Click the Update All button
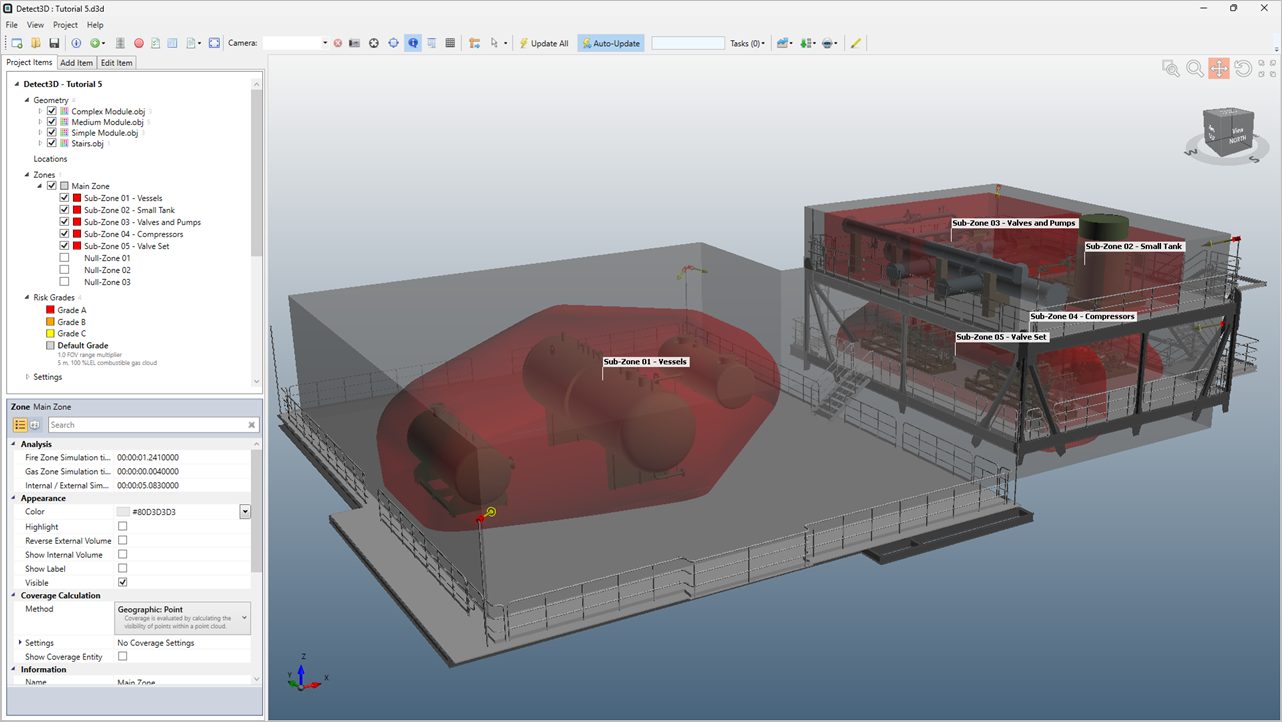 click(x=543, y=43)
